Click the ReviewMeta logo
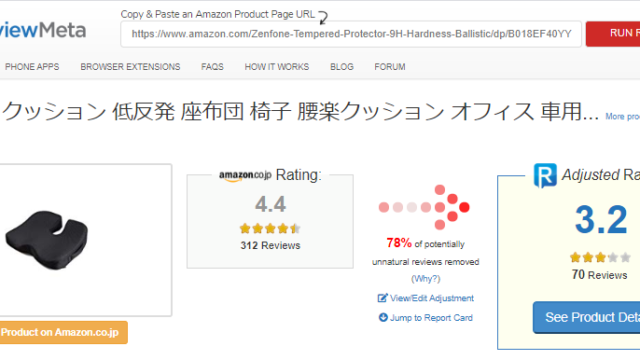The image size is (640, 360). pyautogui.click(x=42, y=30)
